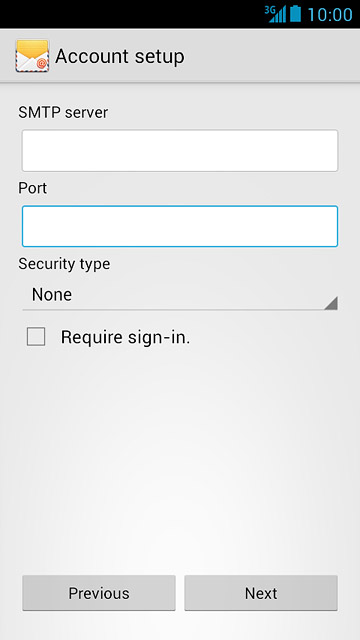
Task: Tap the Require sign-in label text
Action: click(x=125, y=337)
